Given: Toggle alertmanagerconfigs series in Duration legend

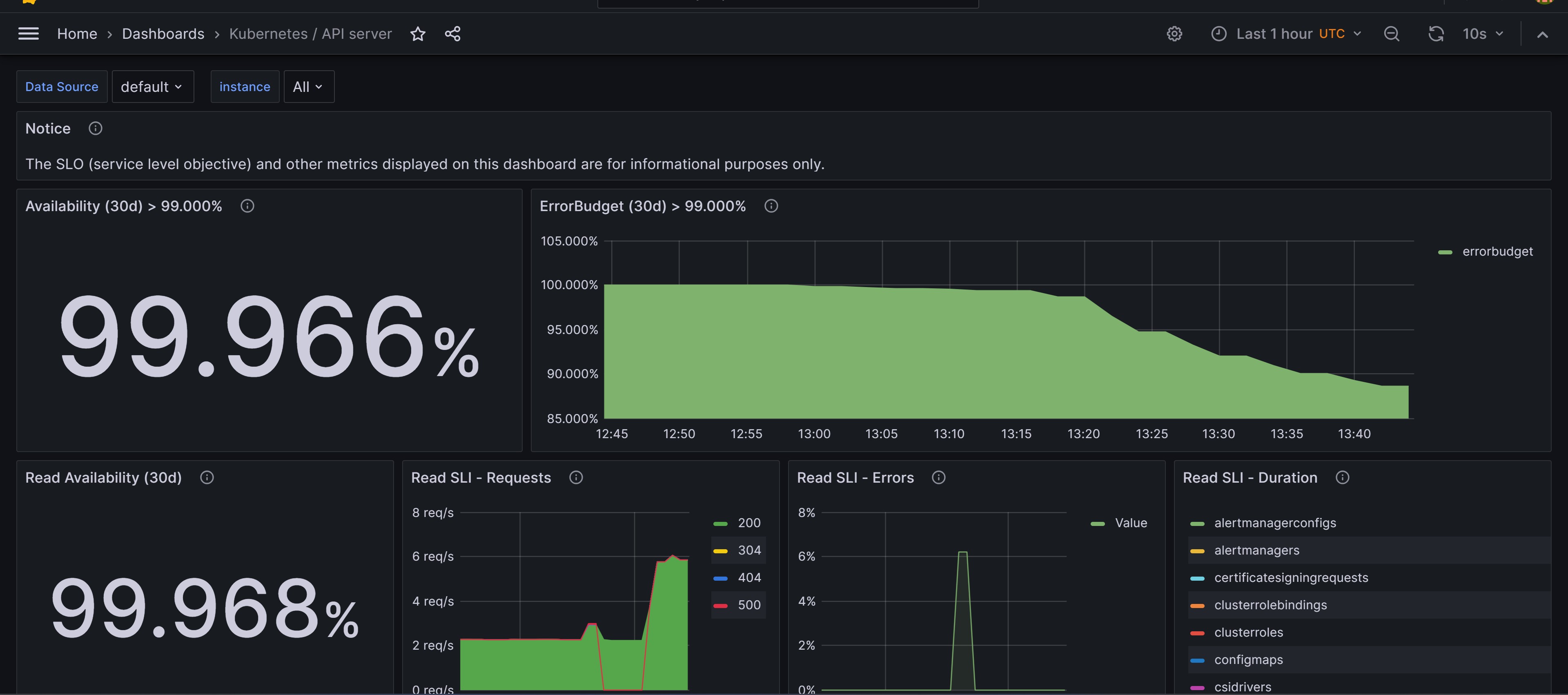Looking at the screenshot, I should pyautogui.click(x=1274, y=523).
